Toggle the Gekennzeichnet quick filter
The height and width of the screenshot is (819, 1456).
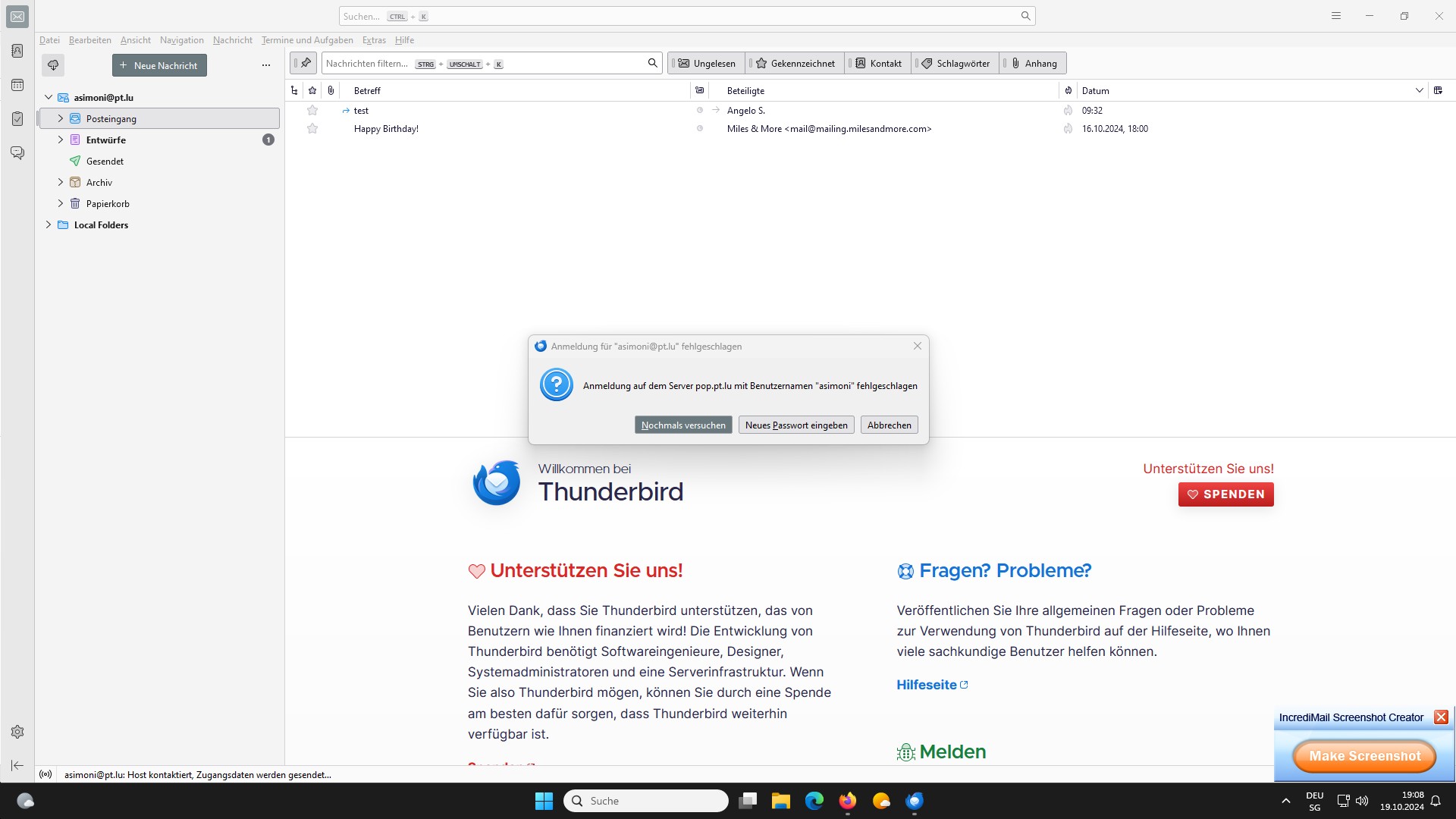pyautogui.click(x=794, y=64)
